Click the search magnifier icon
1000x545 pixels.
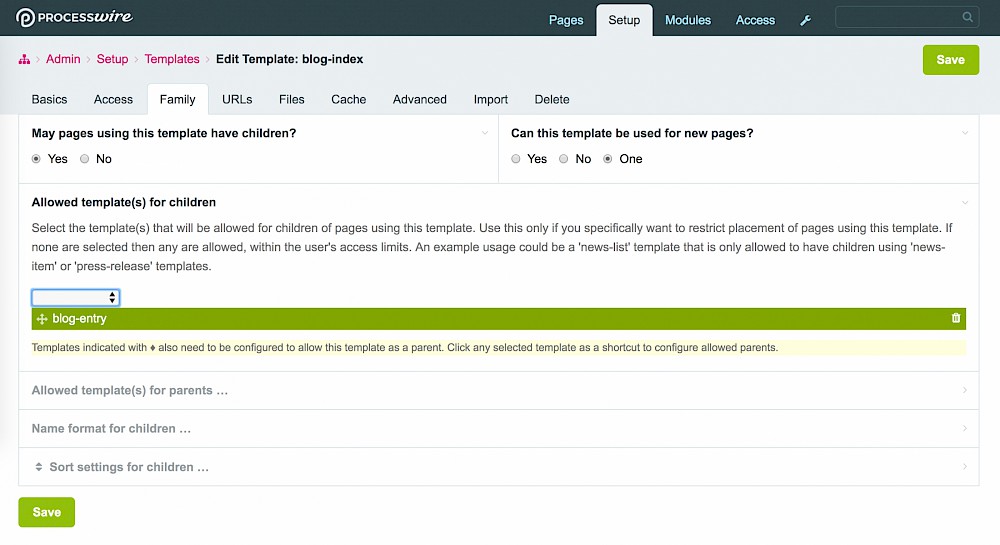point(967,17)
